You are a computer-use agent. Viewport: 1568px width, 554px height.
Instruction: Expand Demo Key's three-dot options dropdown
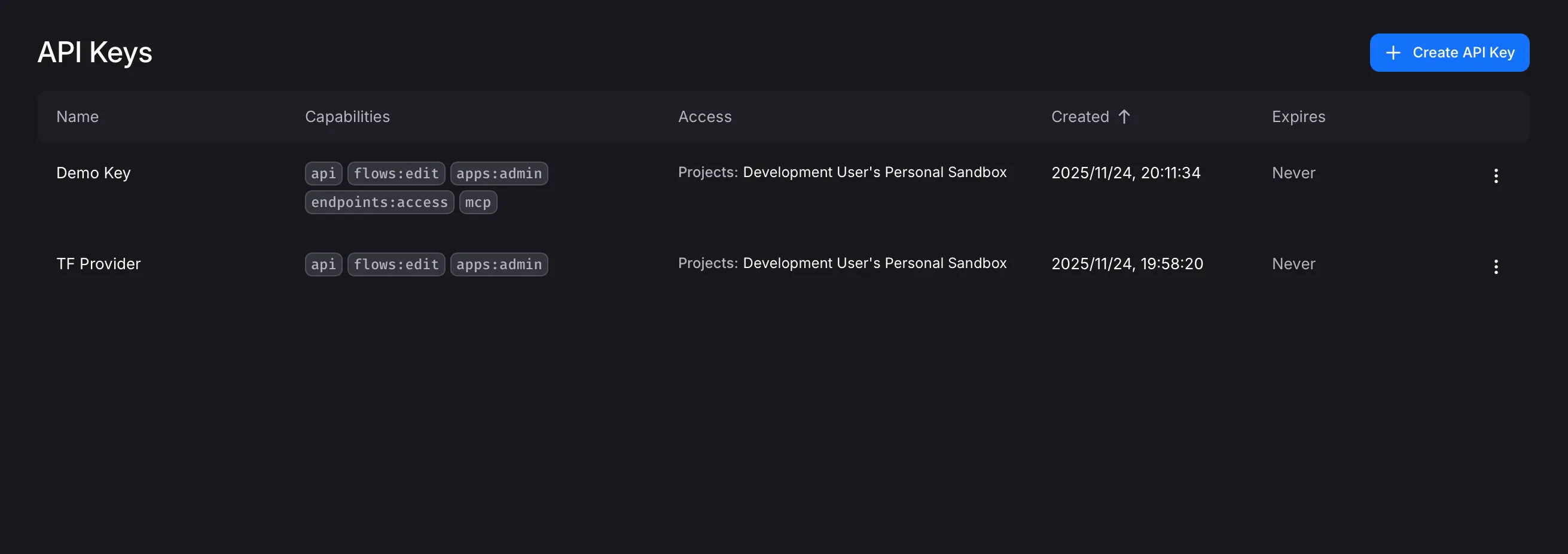click(1496, 175)
